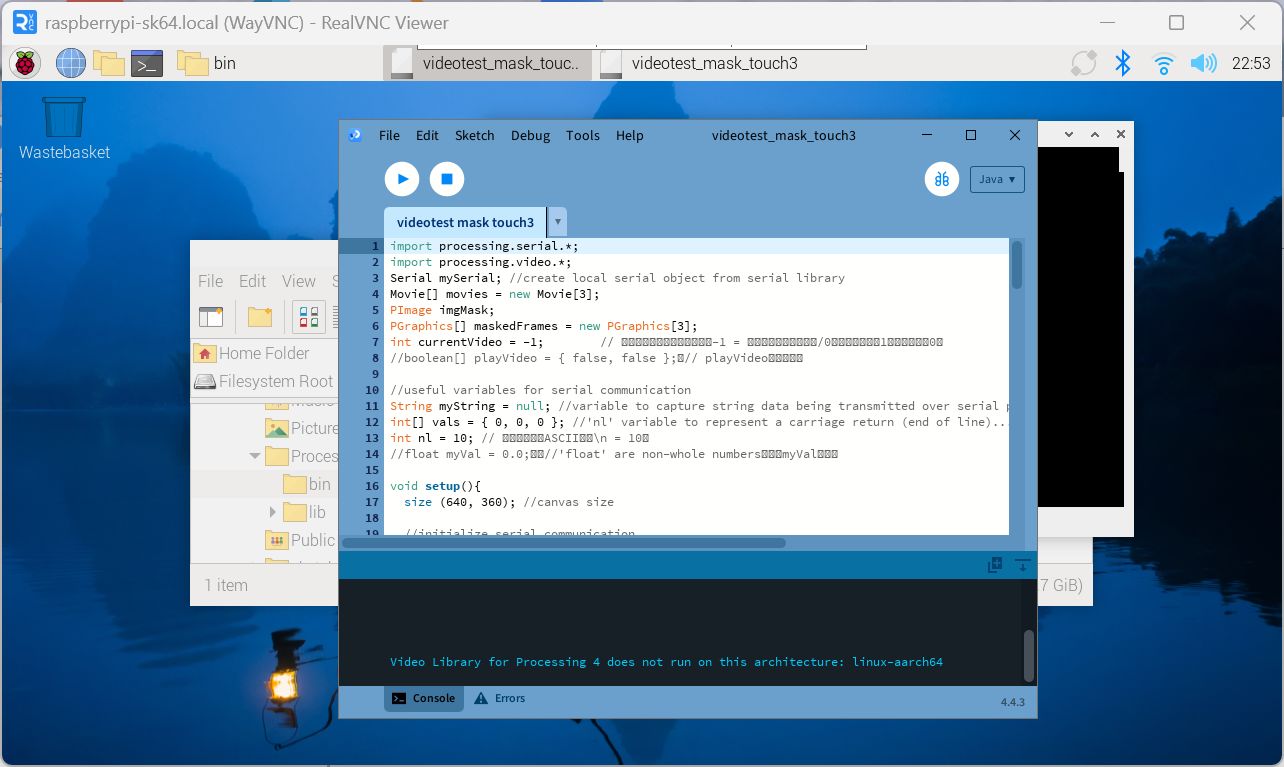Minimize the window behind Processing with the down chevron
Image resolution: width=1284 pixels, height=767 pixels.
1069,134
